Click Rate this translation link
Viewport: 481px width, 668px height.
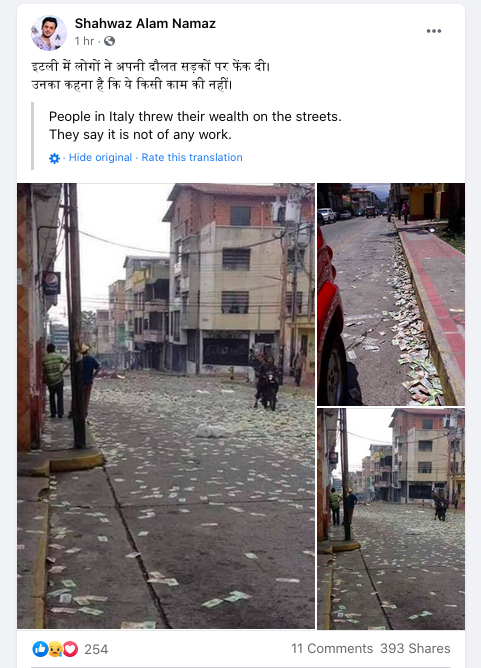click(192, 157)
